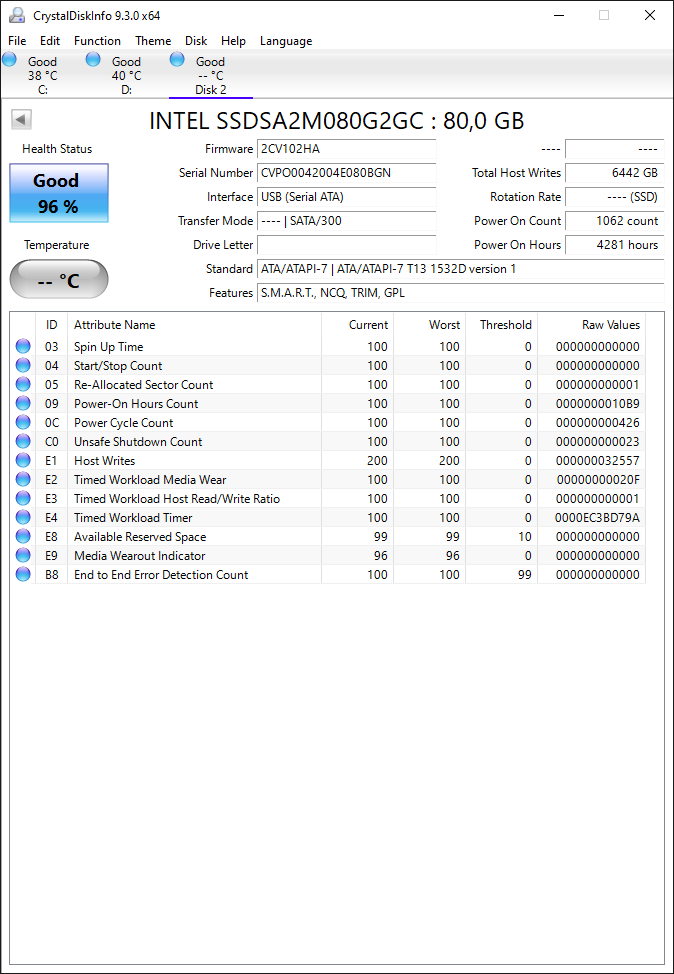Click the Power On Hours label
The width and height of the screenshot is (674, 974).
(517, 245)
